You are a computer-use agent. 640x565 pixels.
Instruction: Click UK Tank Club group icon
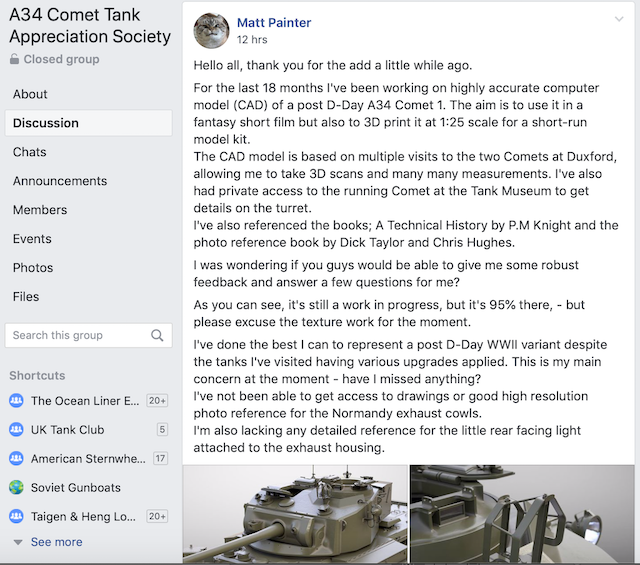[x=16, y=430]
